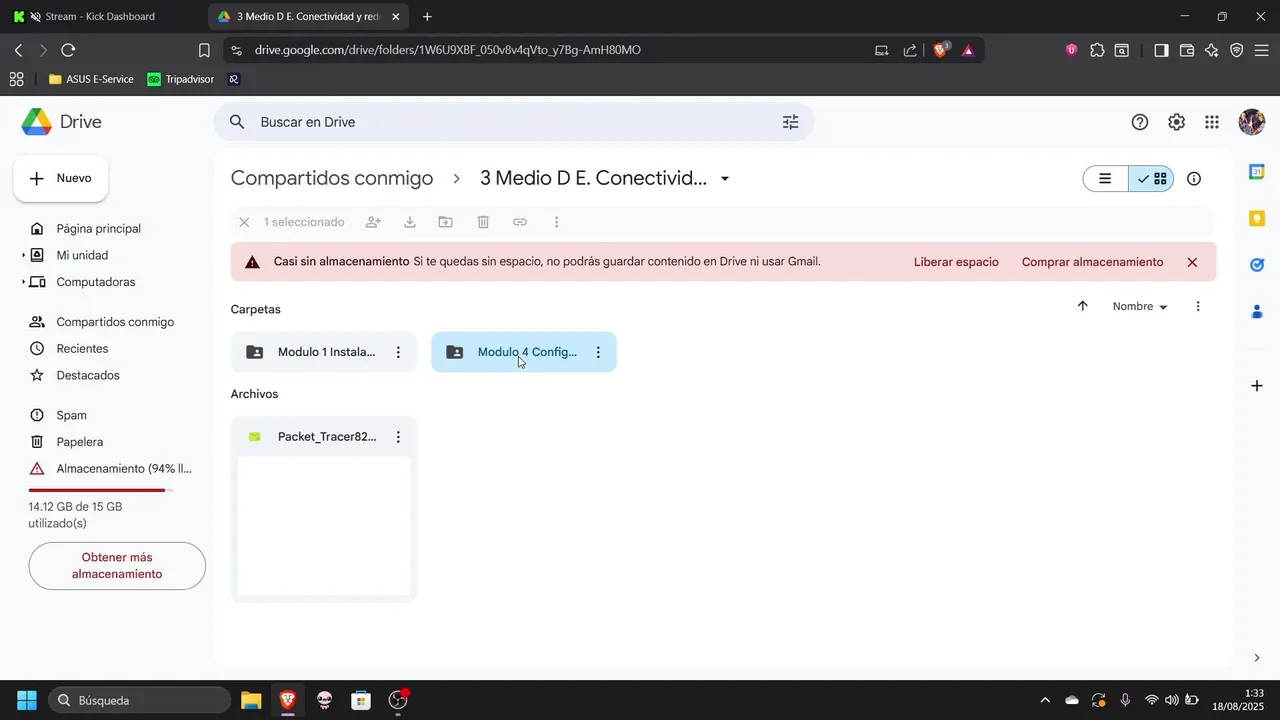Open Packet_Tracer file thumbnail preview
This screenshot has width=1280, height=720.
(324, 526)
